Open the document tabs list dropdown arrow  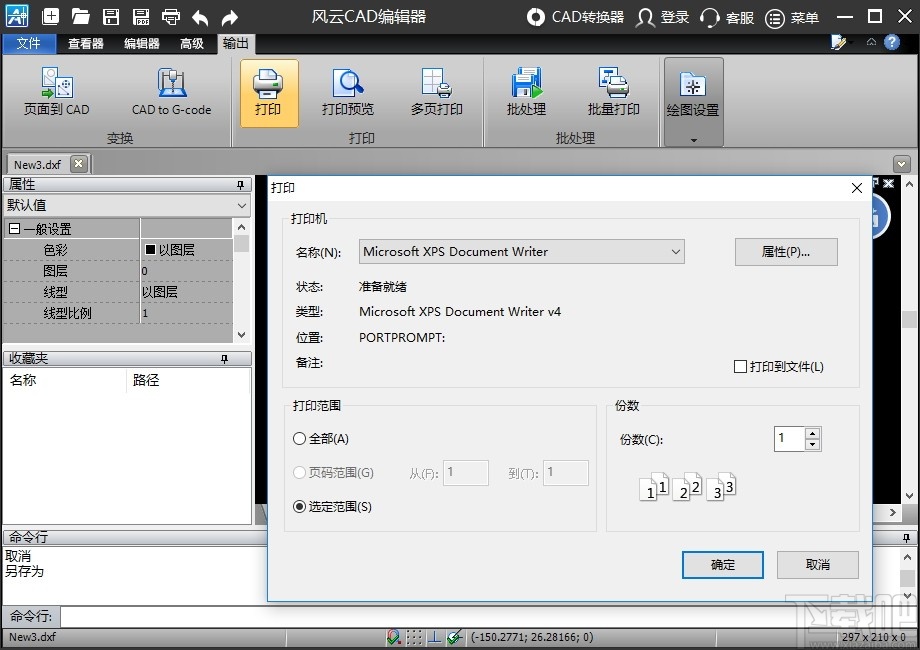coord(902,164)
